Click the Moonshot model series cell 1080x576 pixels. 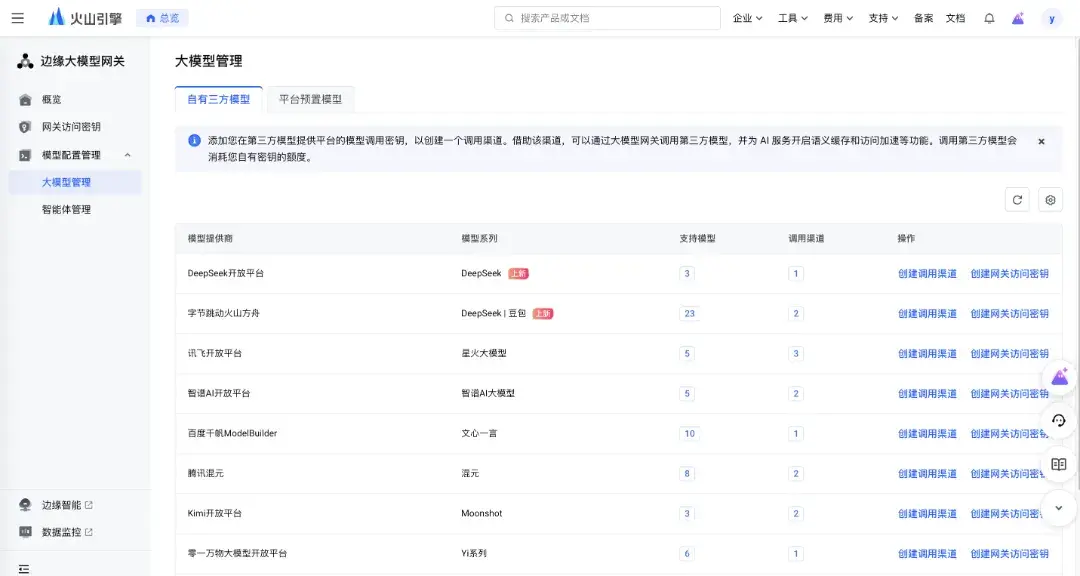point(481,513)
